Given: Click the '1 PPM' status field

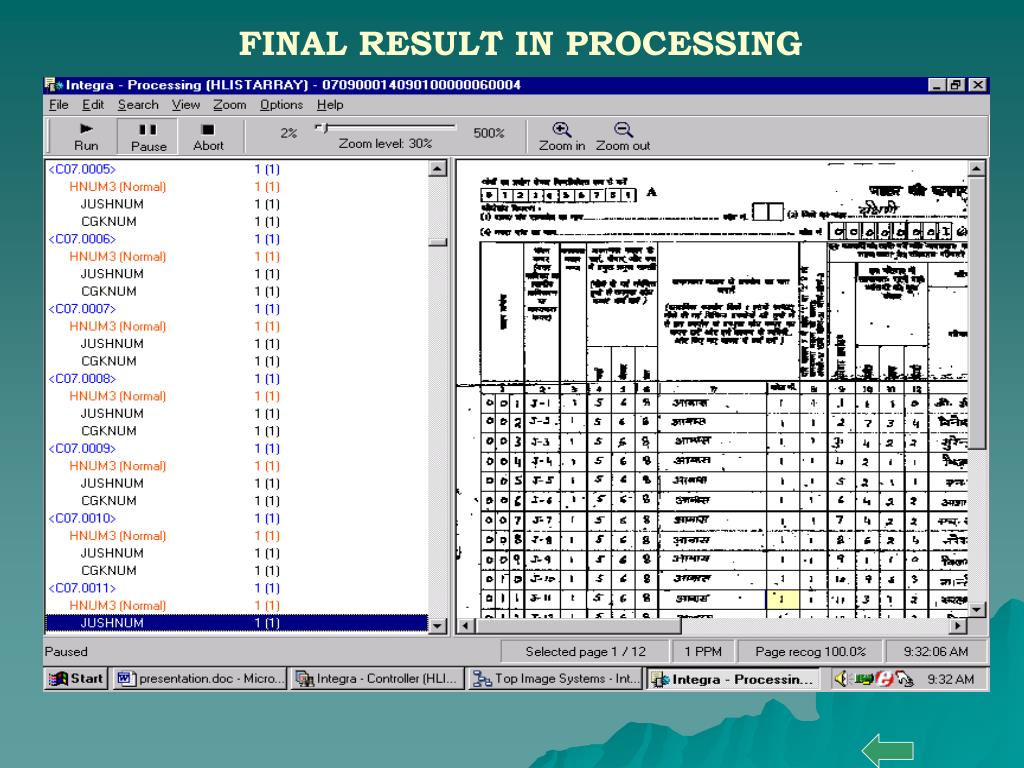Looking at the screenshot, I should (703, 652).
